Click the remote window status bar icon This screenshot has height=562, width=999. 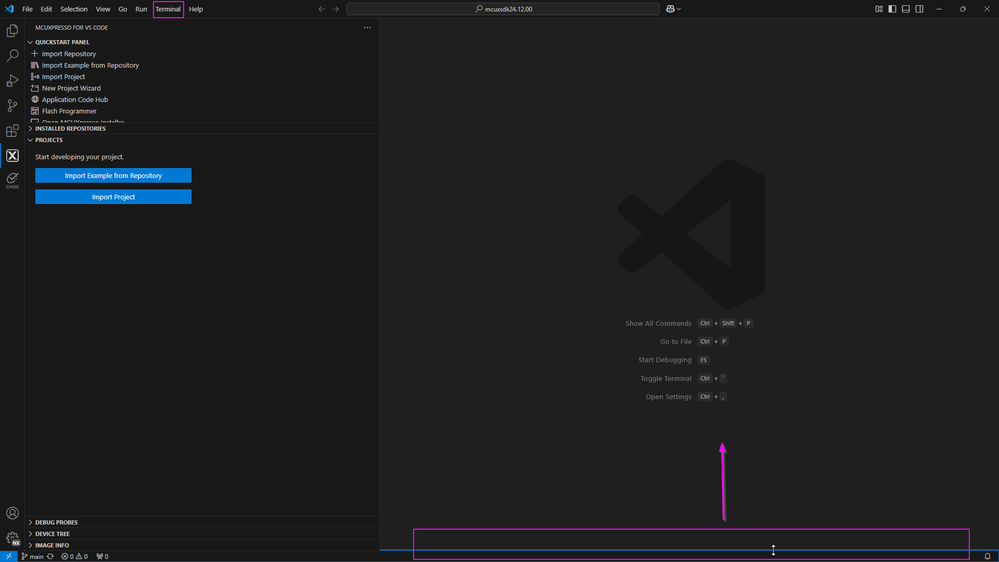[8, 556]
